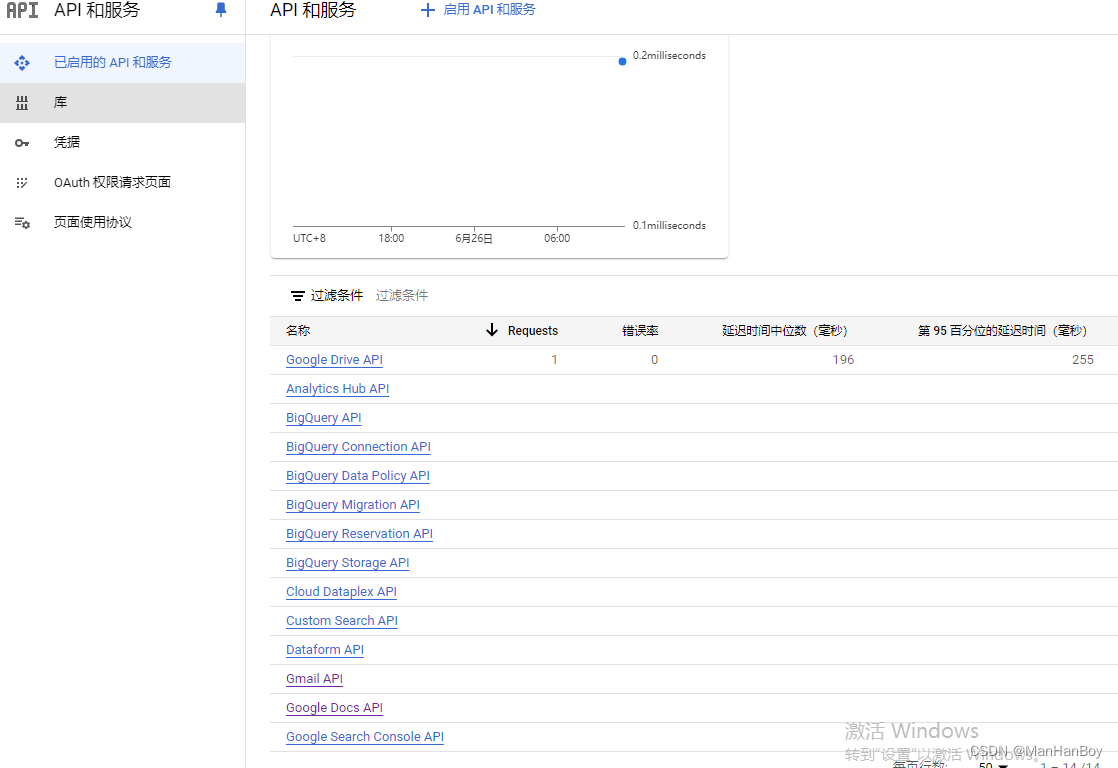
Task: Open the BigQuery Connection API link
Action: click(x=358, y=446)
